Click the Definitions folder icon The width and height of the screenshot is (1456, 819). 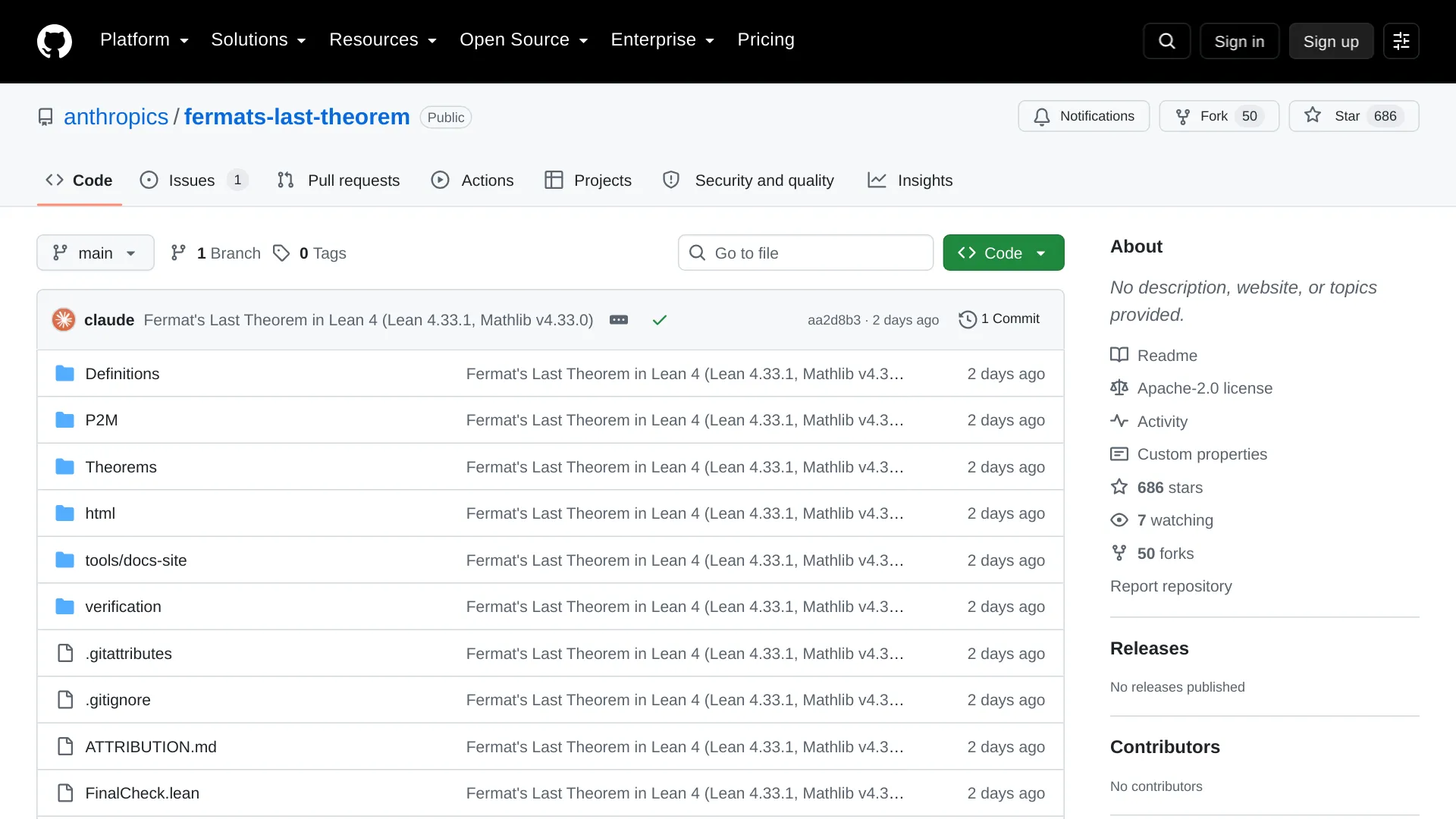point(65,374)
